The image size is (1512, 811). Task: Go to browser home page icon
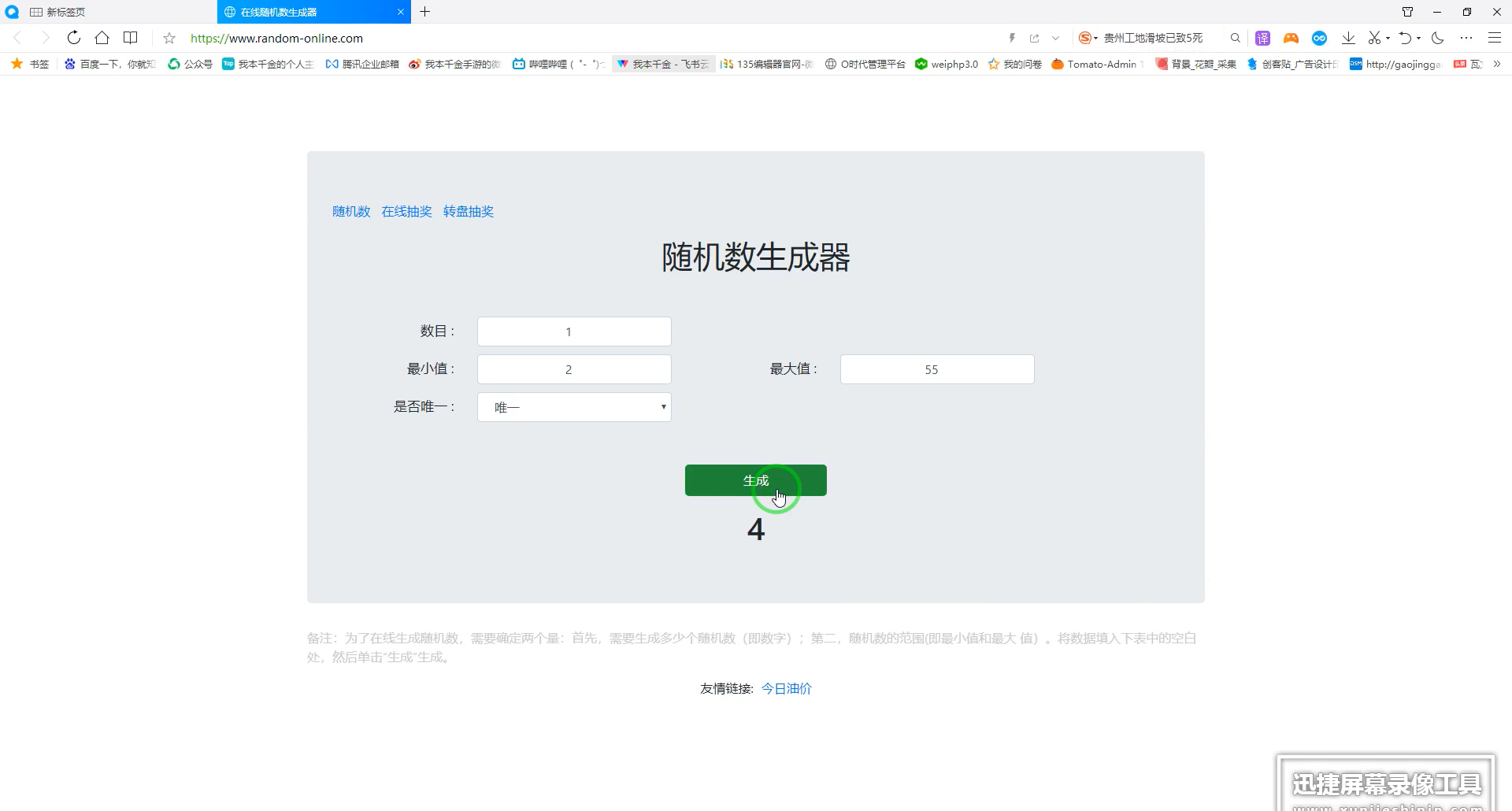coord(102,38)
